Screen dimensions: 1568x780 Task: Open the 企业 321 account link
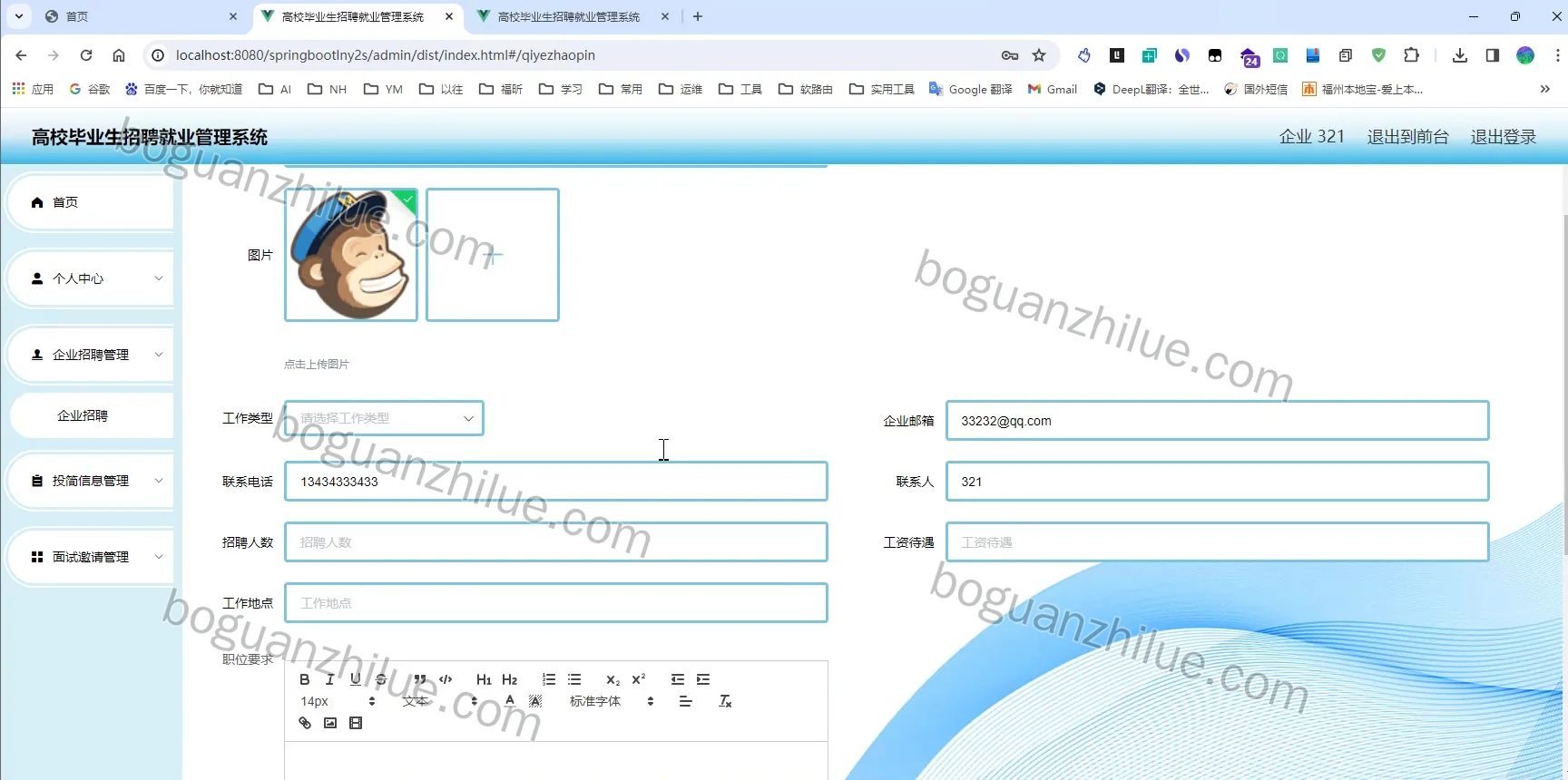(1311, 137)
